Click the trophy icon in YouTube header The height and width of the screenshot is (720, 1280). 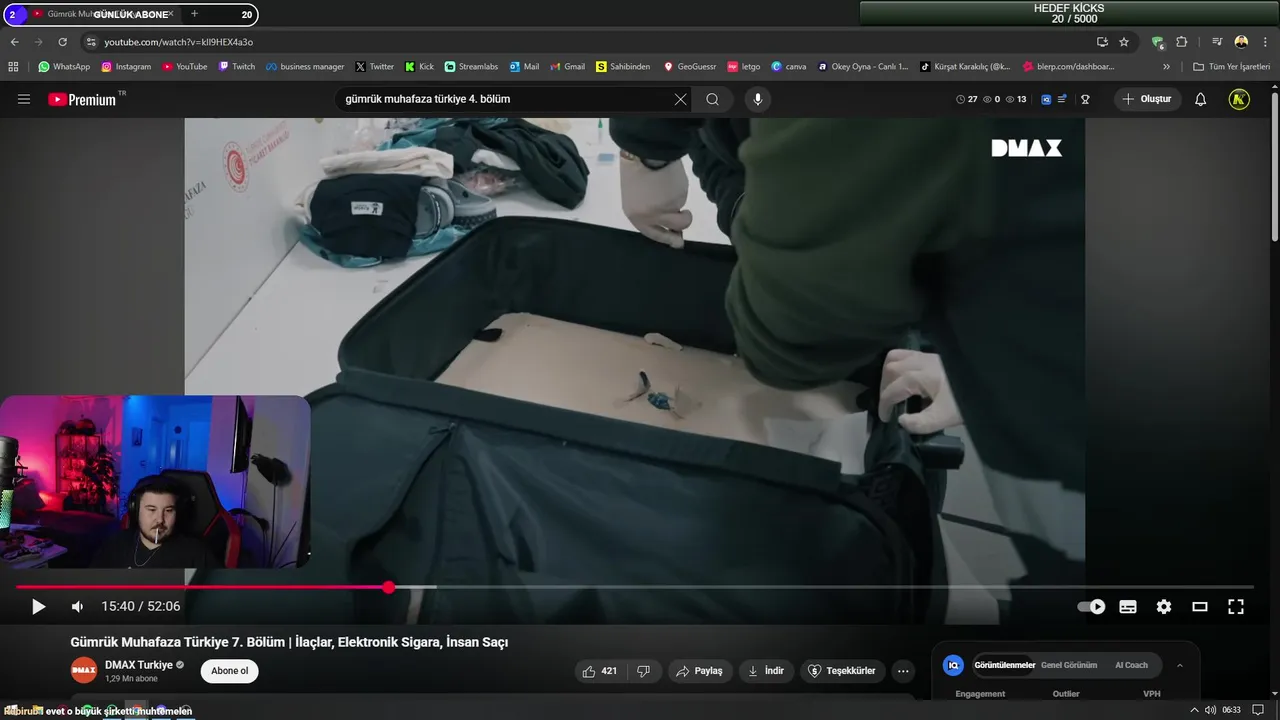coord(1085,99)
